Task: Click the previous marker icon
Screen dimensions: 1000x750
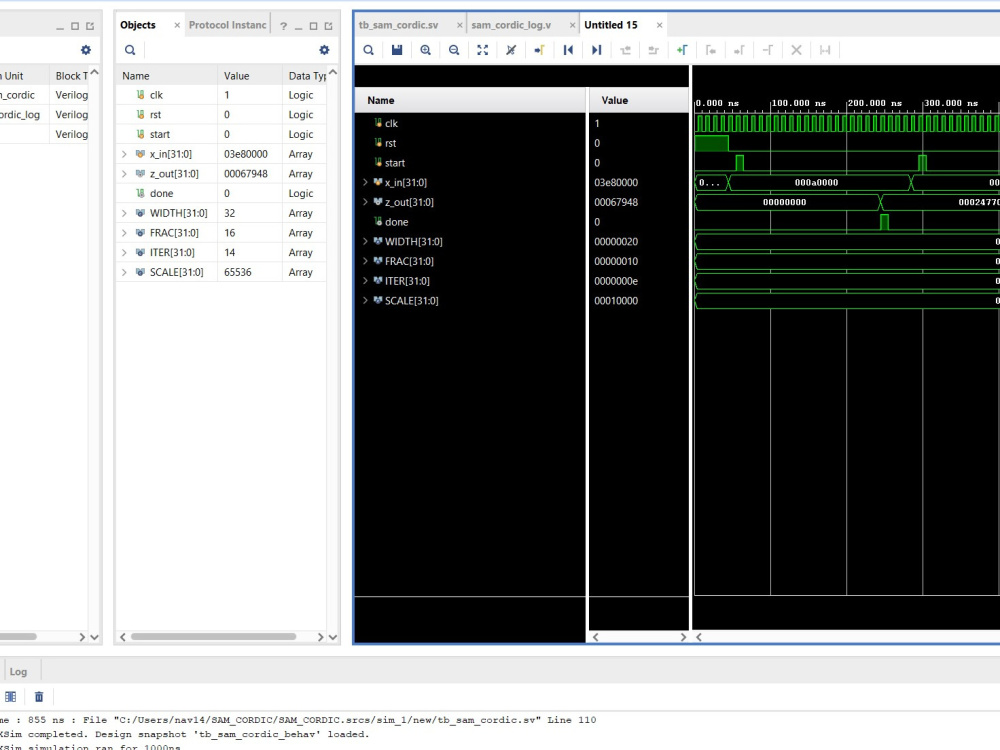Action: pyautogui.click(x=710, y=50)
